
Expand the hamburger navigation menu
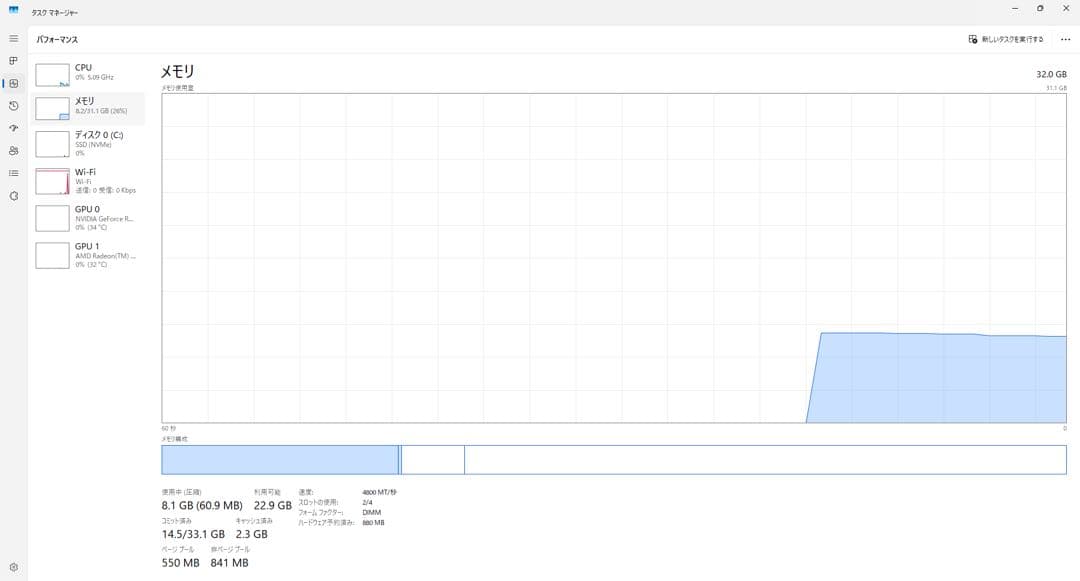point(13,38)
